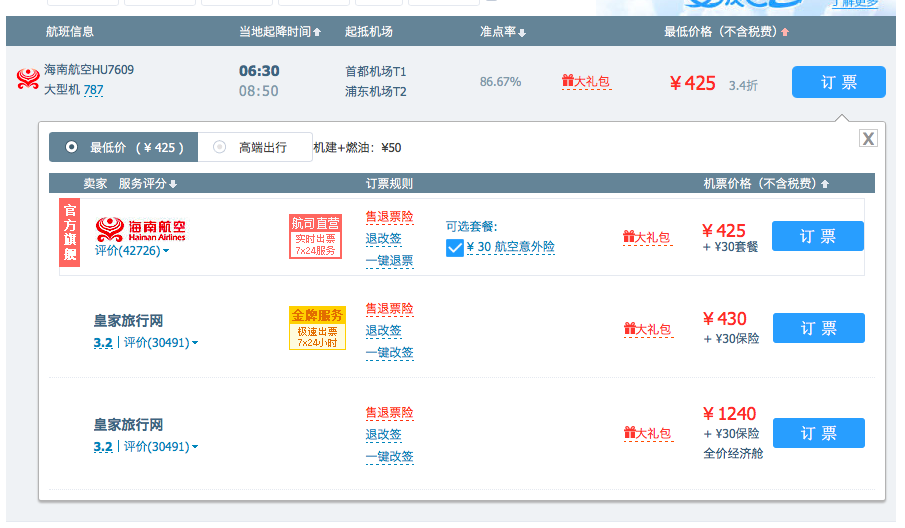The width and height of the screenshot is (905, 528).
Task: Sort sellers by 服务评分
Action: point(148,184)
